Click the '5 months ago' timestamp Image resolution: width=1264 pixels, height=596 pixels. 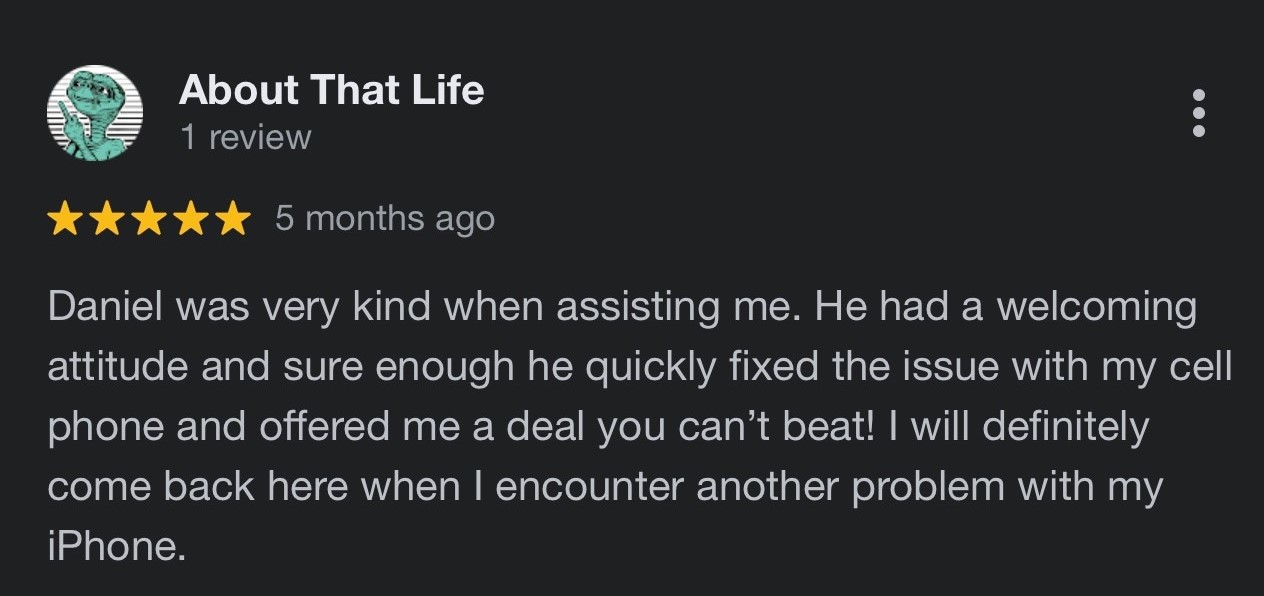click(385, 219)
